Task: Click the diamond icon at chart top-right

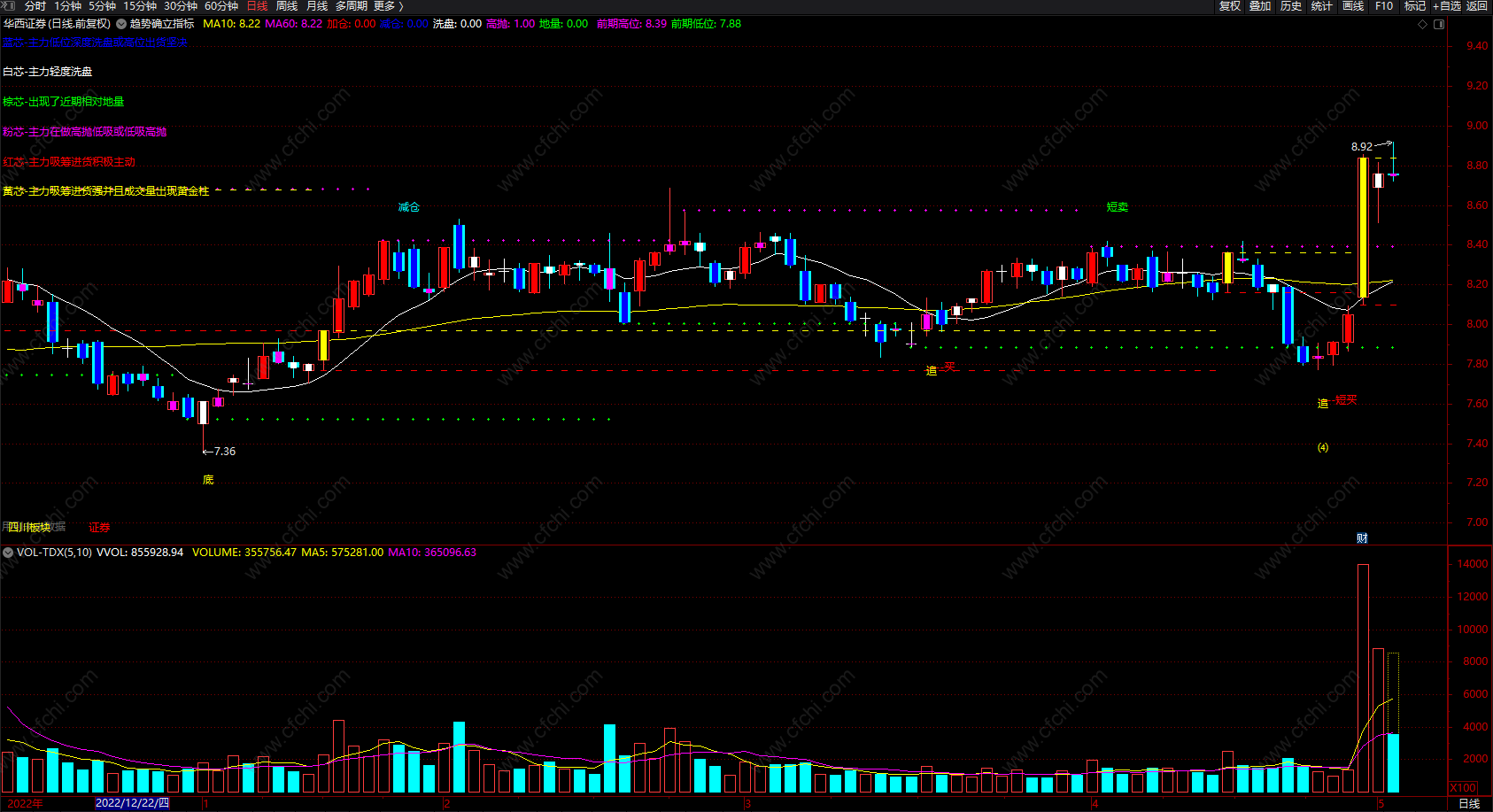Action: [x=1423, y=24]
